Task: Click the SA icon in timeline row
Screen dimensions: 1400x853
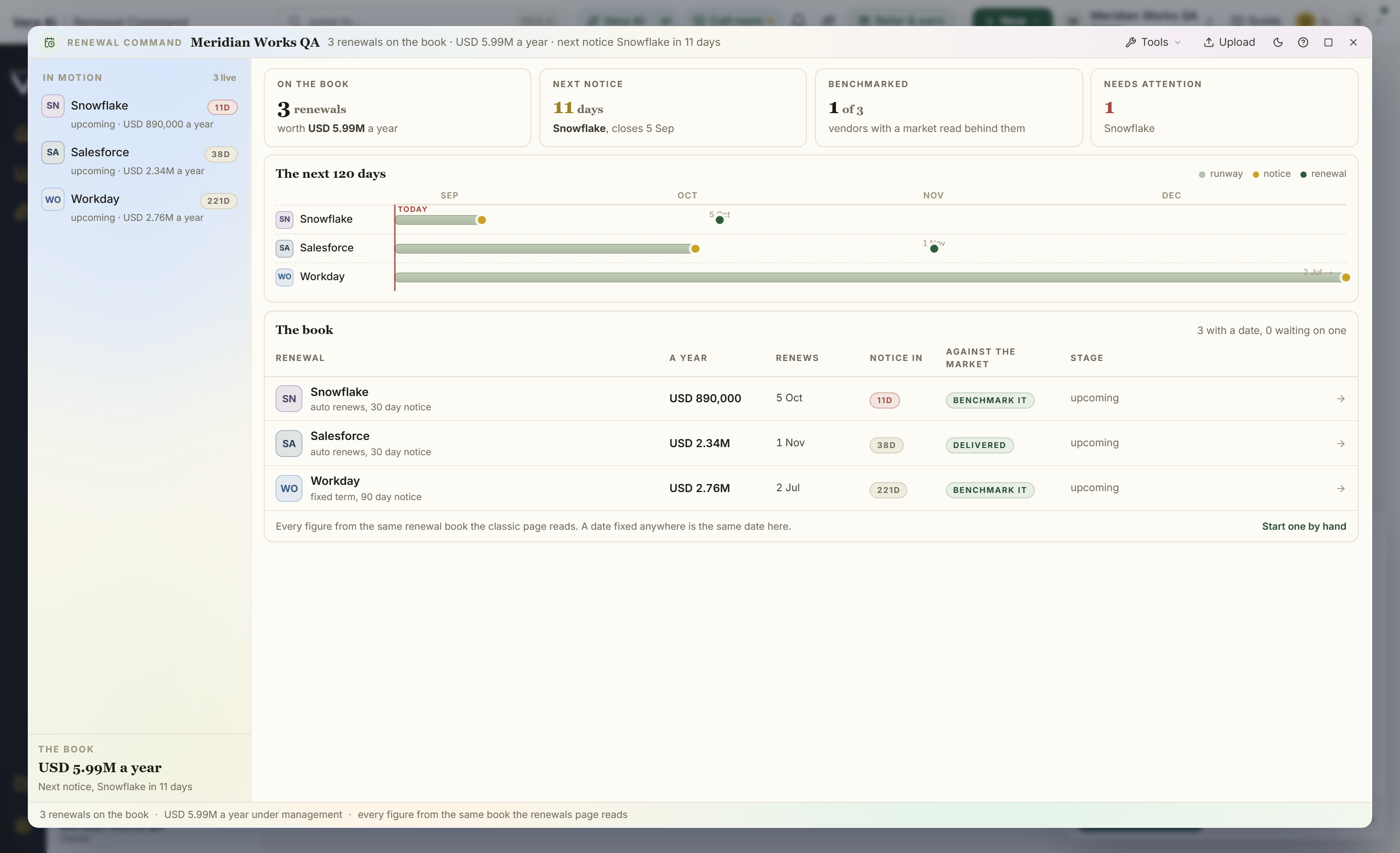Action: [x=284, y=248]
